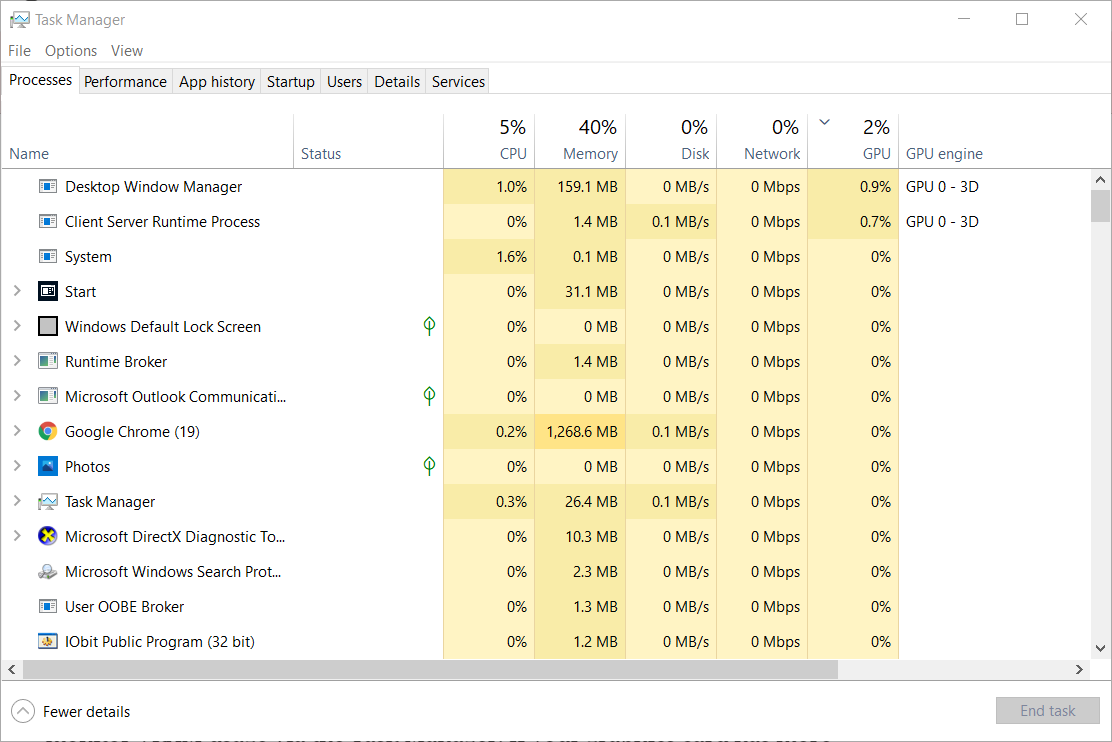This screenshot has width=1112, height=742.
Task: Click the vertical scrollbar down arrow
Action: pos(1100,648)
